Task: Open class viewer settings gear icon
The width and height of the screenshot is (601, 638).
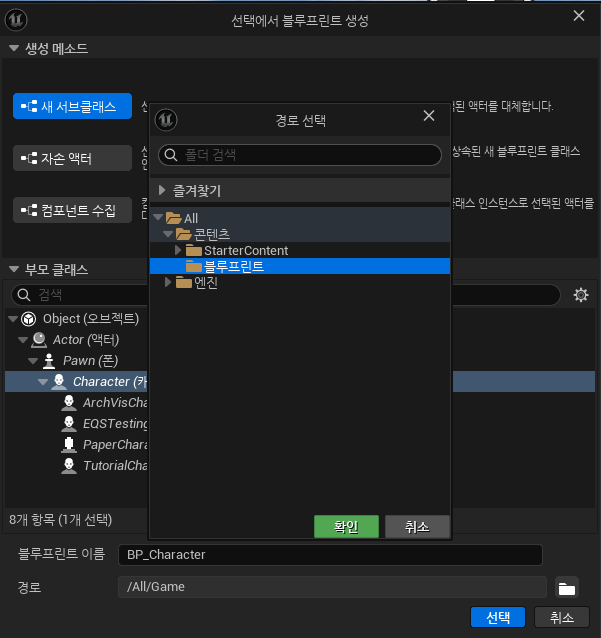Action: coord(581,295)
